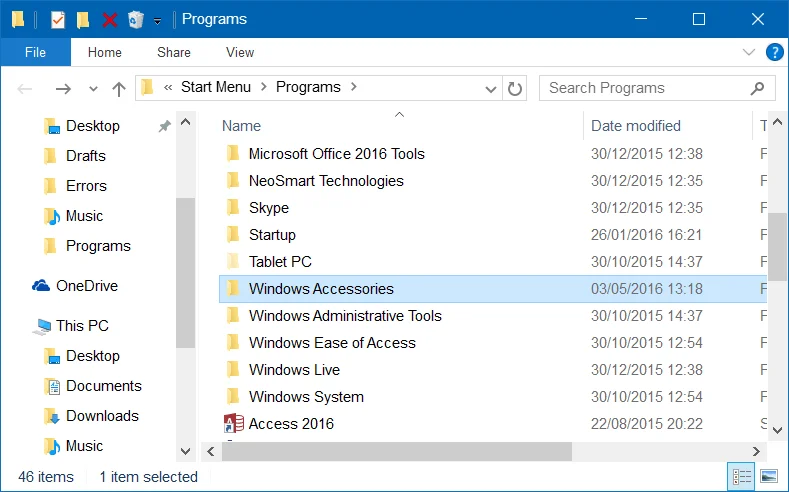Select the NeoSmart Technologies folder
The height and width of the screenshot is (492, 789).
[326, 181]
